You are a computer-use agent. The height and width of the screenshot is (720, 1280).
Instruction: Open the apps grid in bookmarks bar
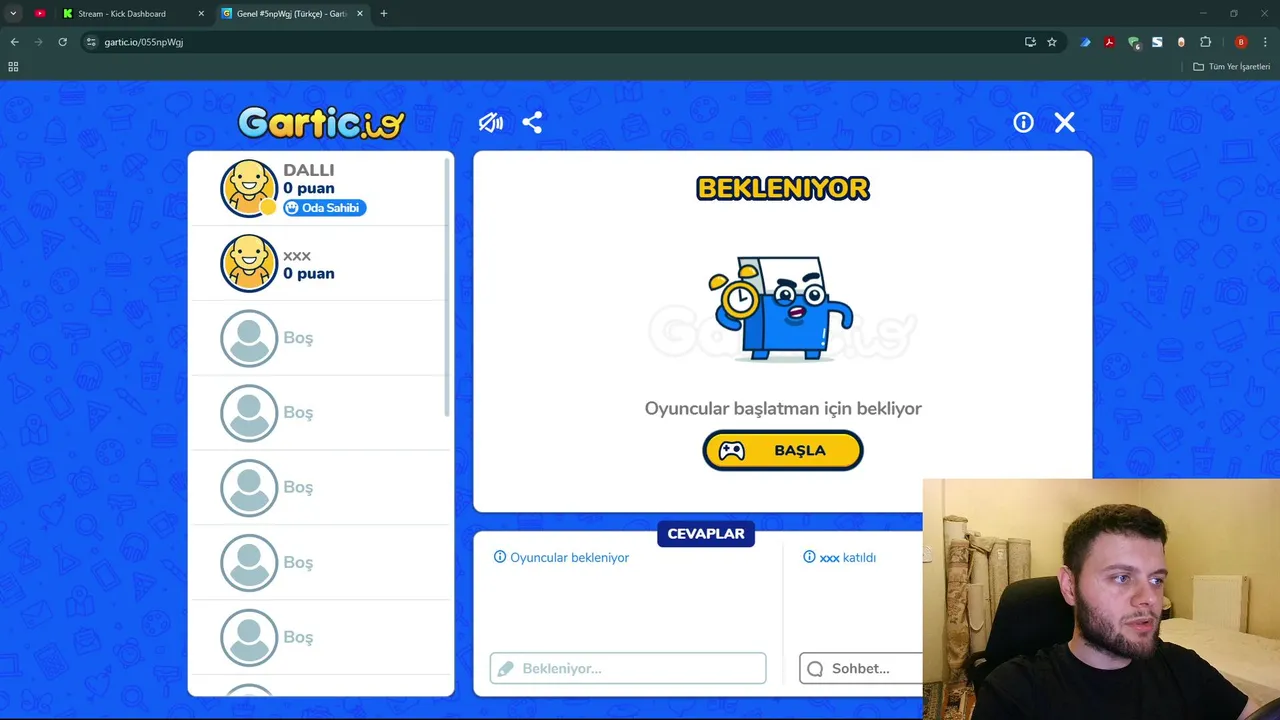(x=13, y=67)
